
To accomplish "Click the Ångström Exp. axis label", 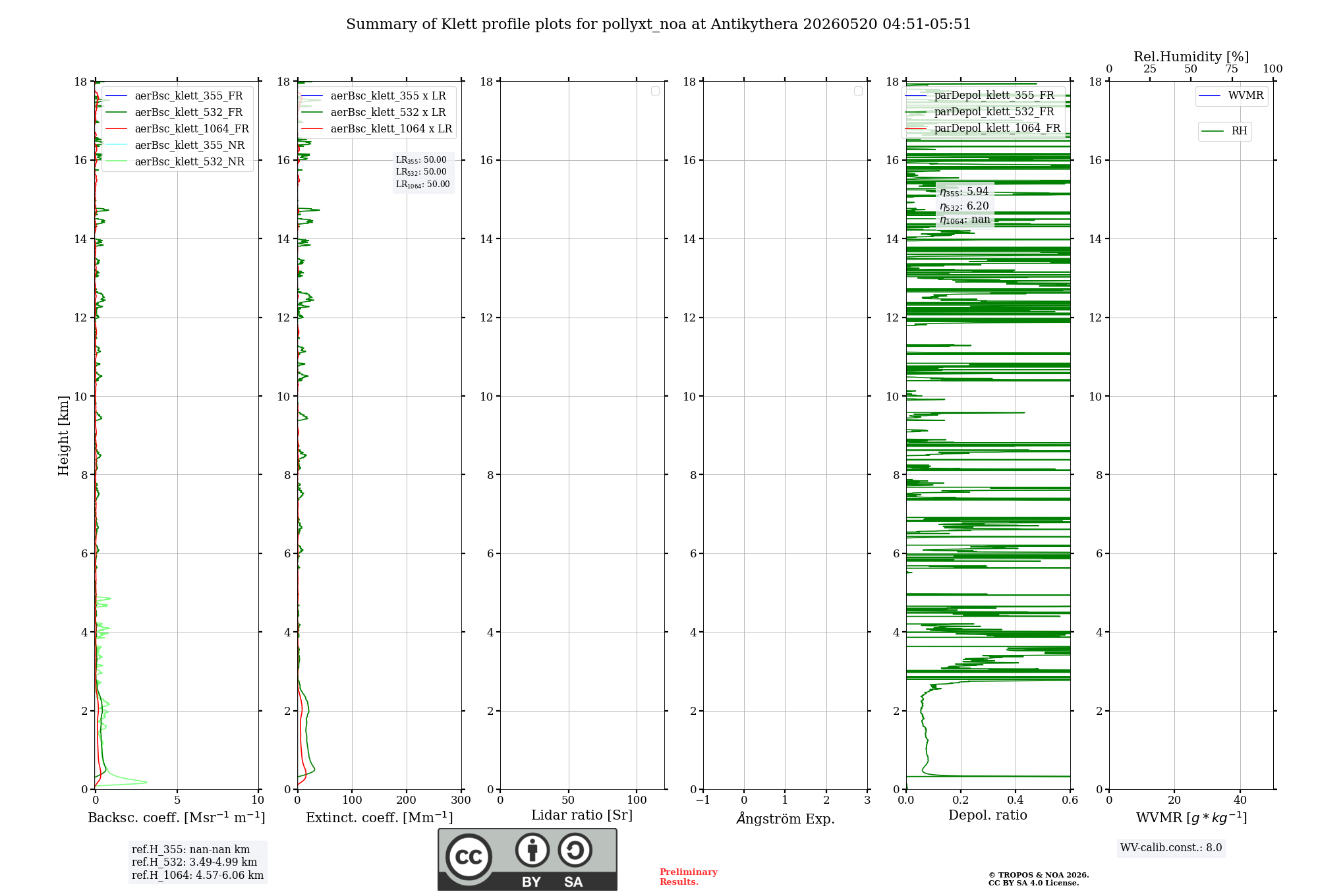I will tap(786, 818).
